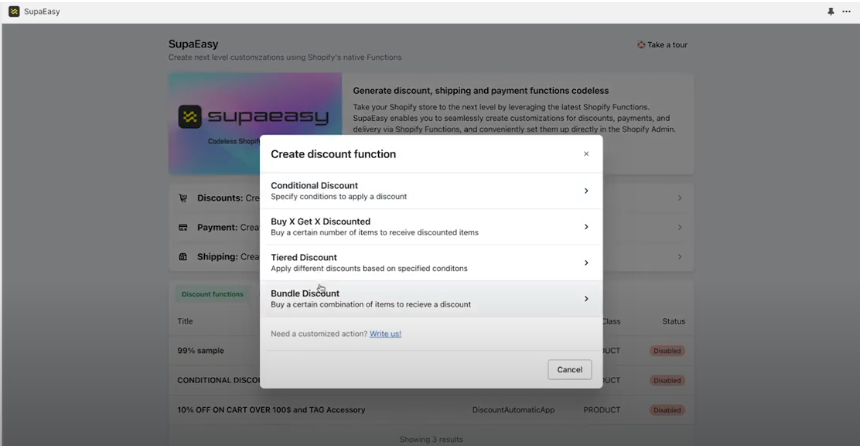
Task: Click the Showing 3 results text
Action: pyautogui.click(x=431, y=439)
